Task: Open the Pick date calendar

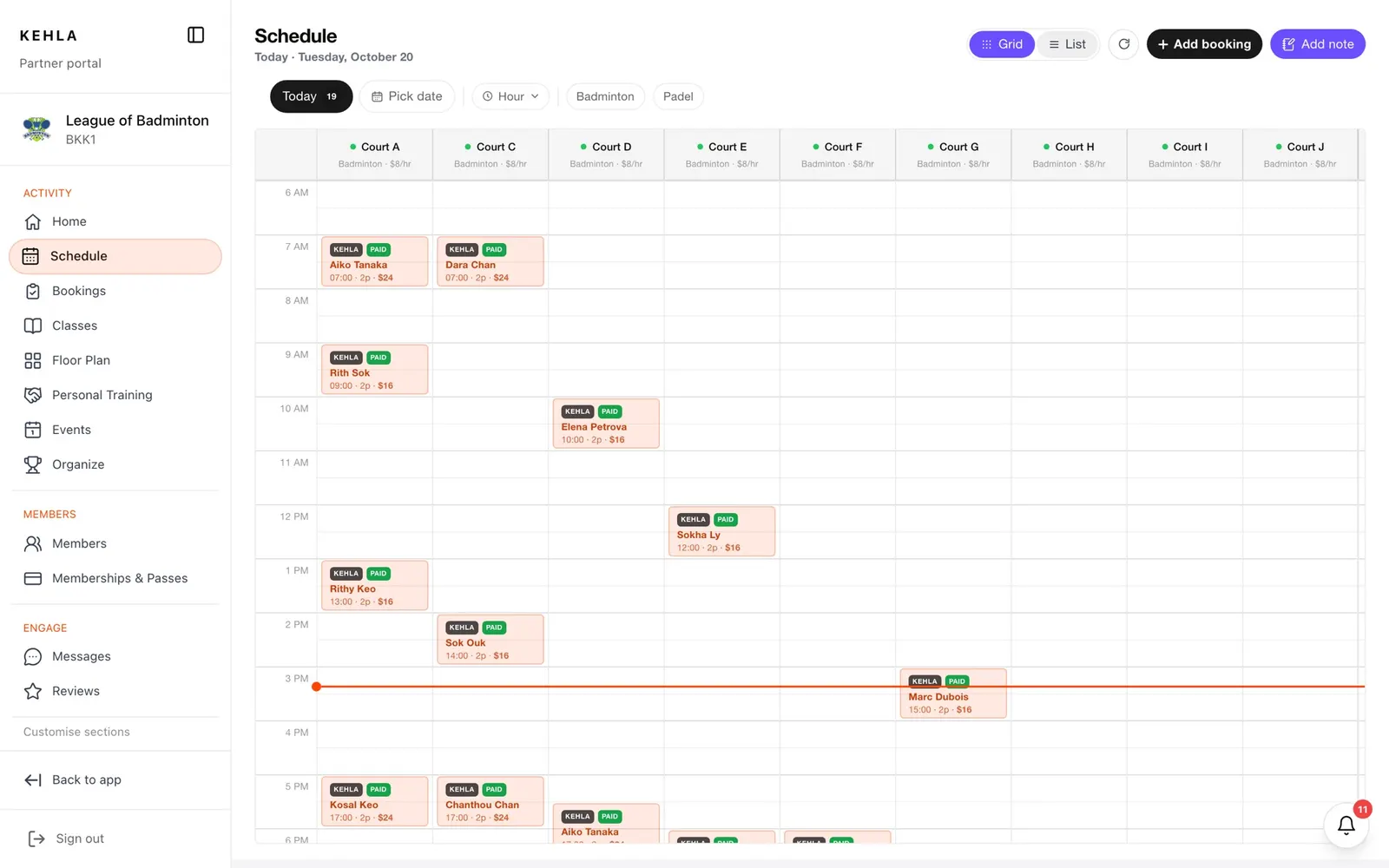Action: [407, 96]
